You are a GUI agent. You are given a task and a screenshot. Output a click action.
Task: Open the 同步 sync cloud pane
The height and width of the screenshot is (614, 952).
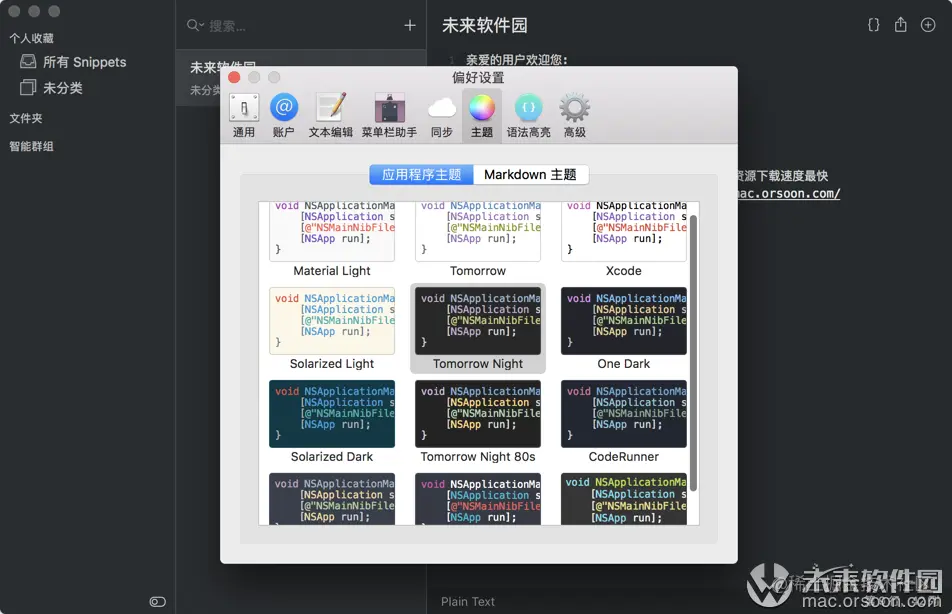[x=441, y=115]
